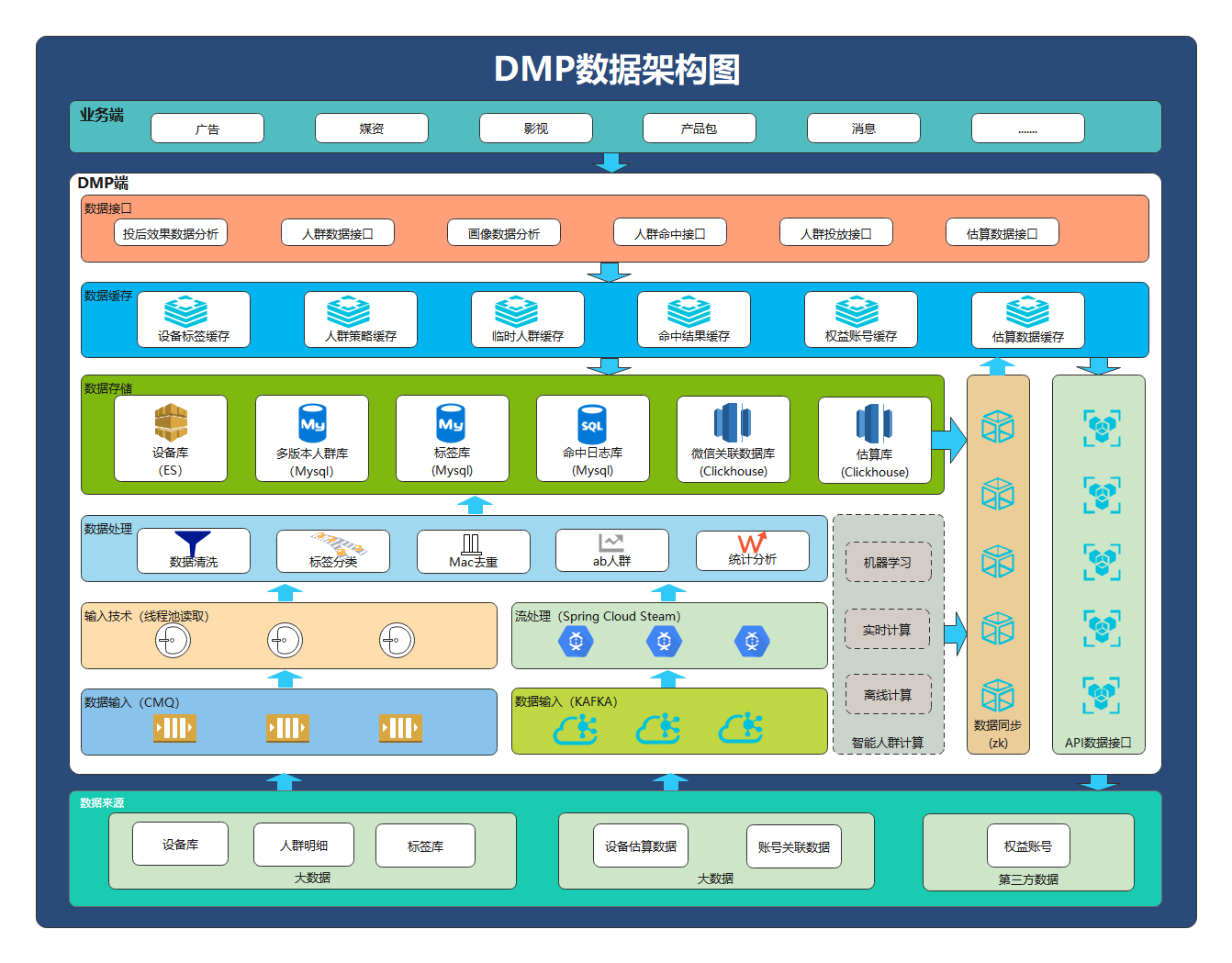Image resolution: width=1232 pixels, height=963 pixels.
Task: Click the first thread pool reader icon
Action: (x=173, y=640)
